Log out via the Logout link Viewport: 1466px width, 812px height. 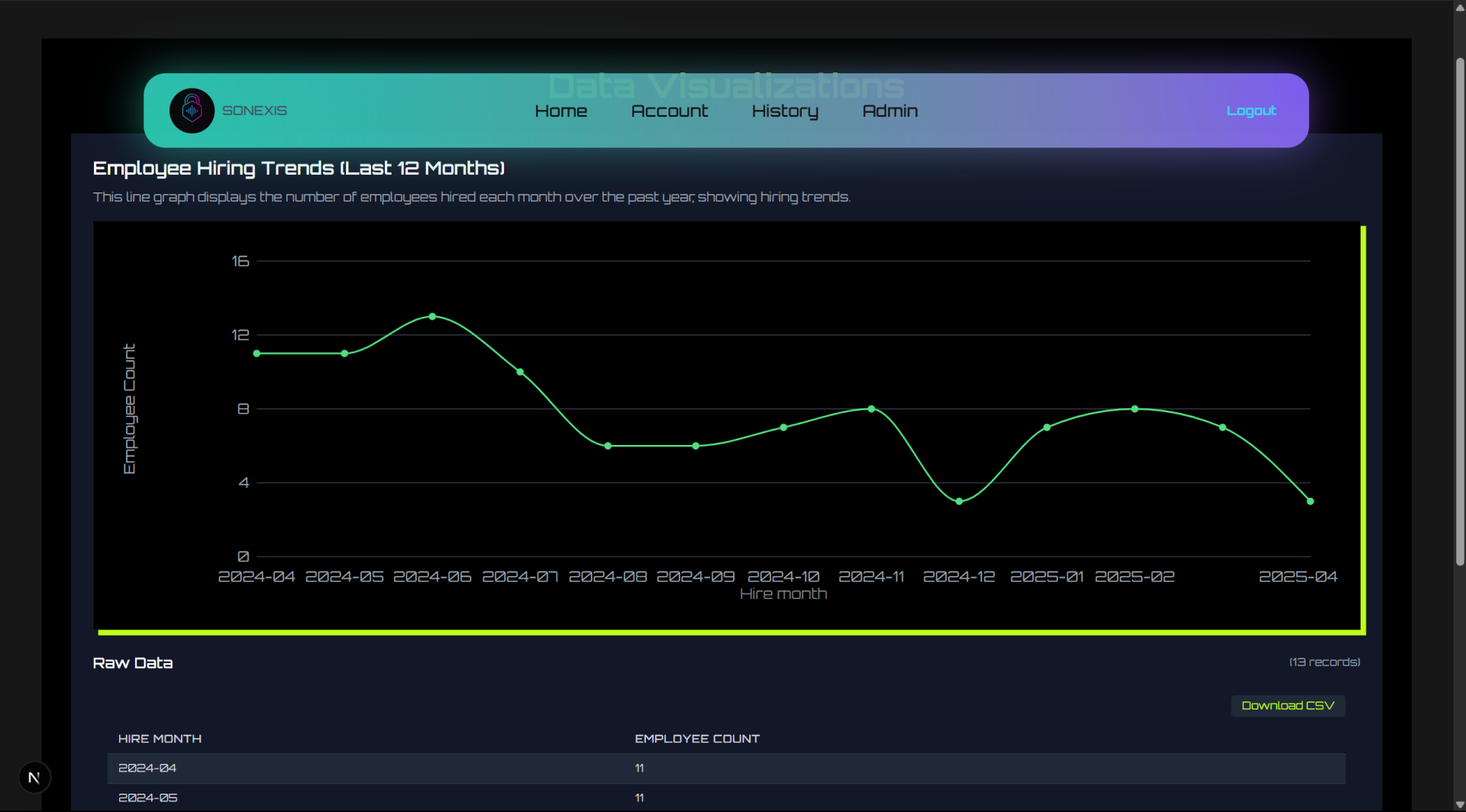[x=1251, y=111]
